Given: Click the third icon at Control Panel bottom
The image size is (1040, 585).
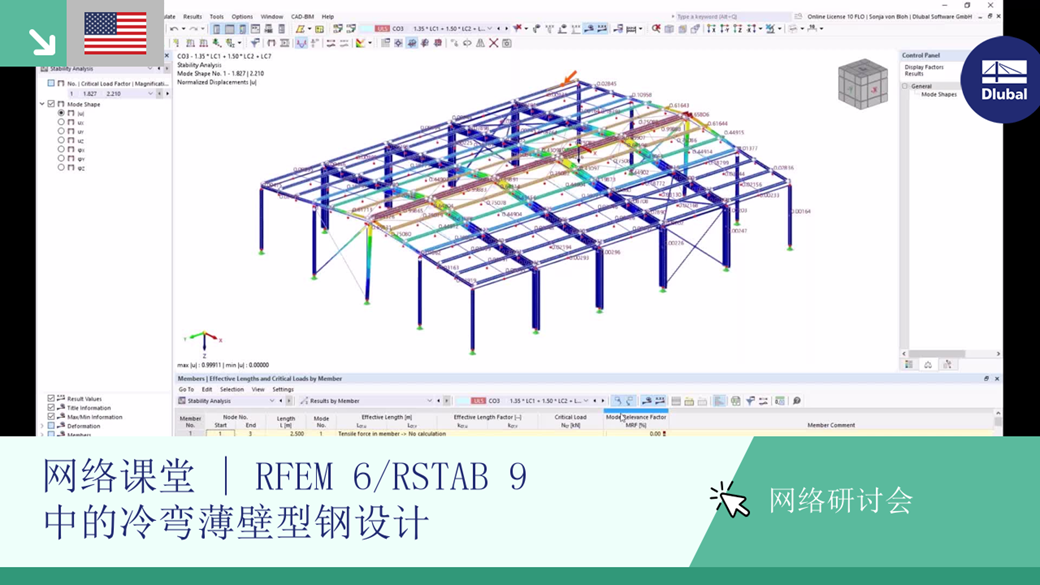Looking at the screenshot, I should coord(946,364).
